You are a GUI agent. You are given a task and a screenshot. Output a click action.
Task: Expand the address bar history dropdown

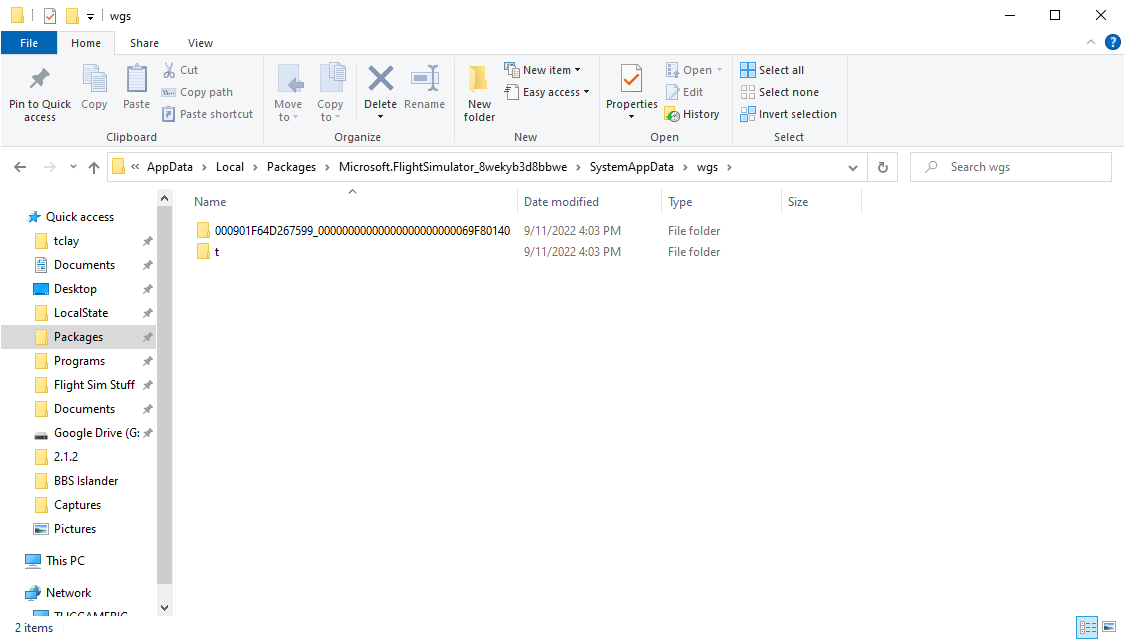pyautogui.click(x=852, y=167)
